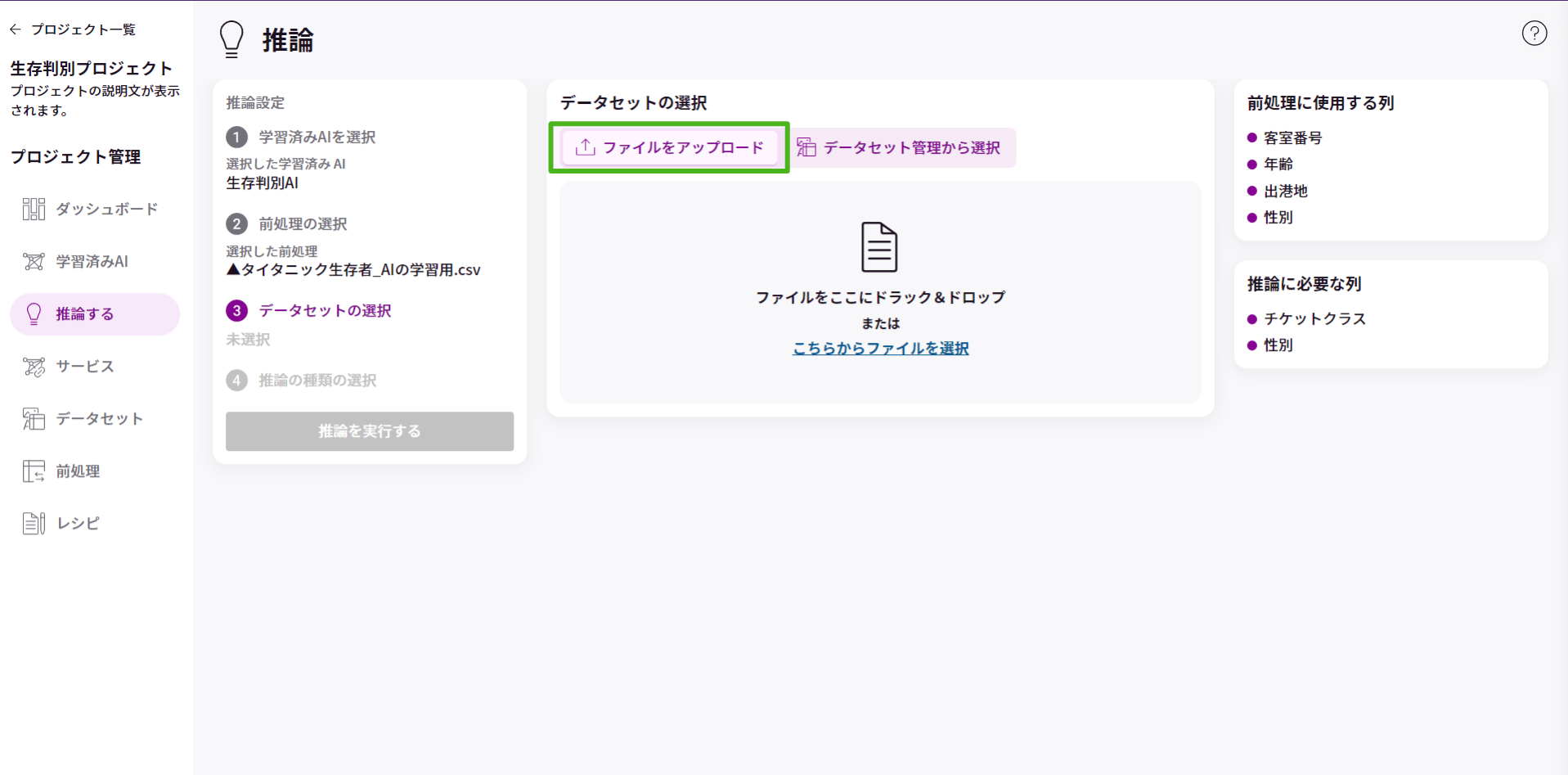Click 出港地 in preprocessing columns
This screenshot has height=775, width=1568.
click(x=1286, y=191)
